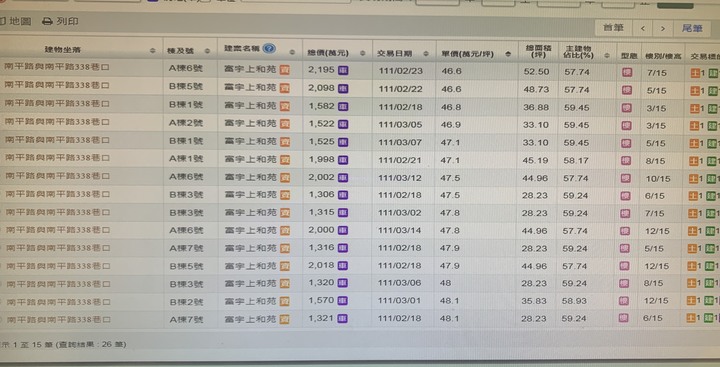Sort by 主建物佔比(%) column arrows

607,56
